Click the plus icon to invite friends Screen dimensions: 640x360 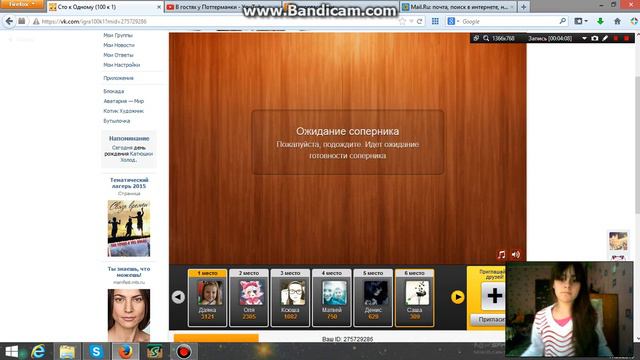(494, 296)
